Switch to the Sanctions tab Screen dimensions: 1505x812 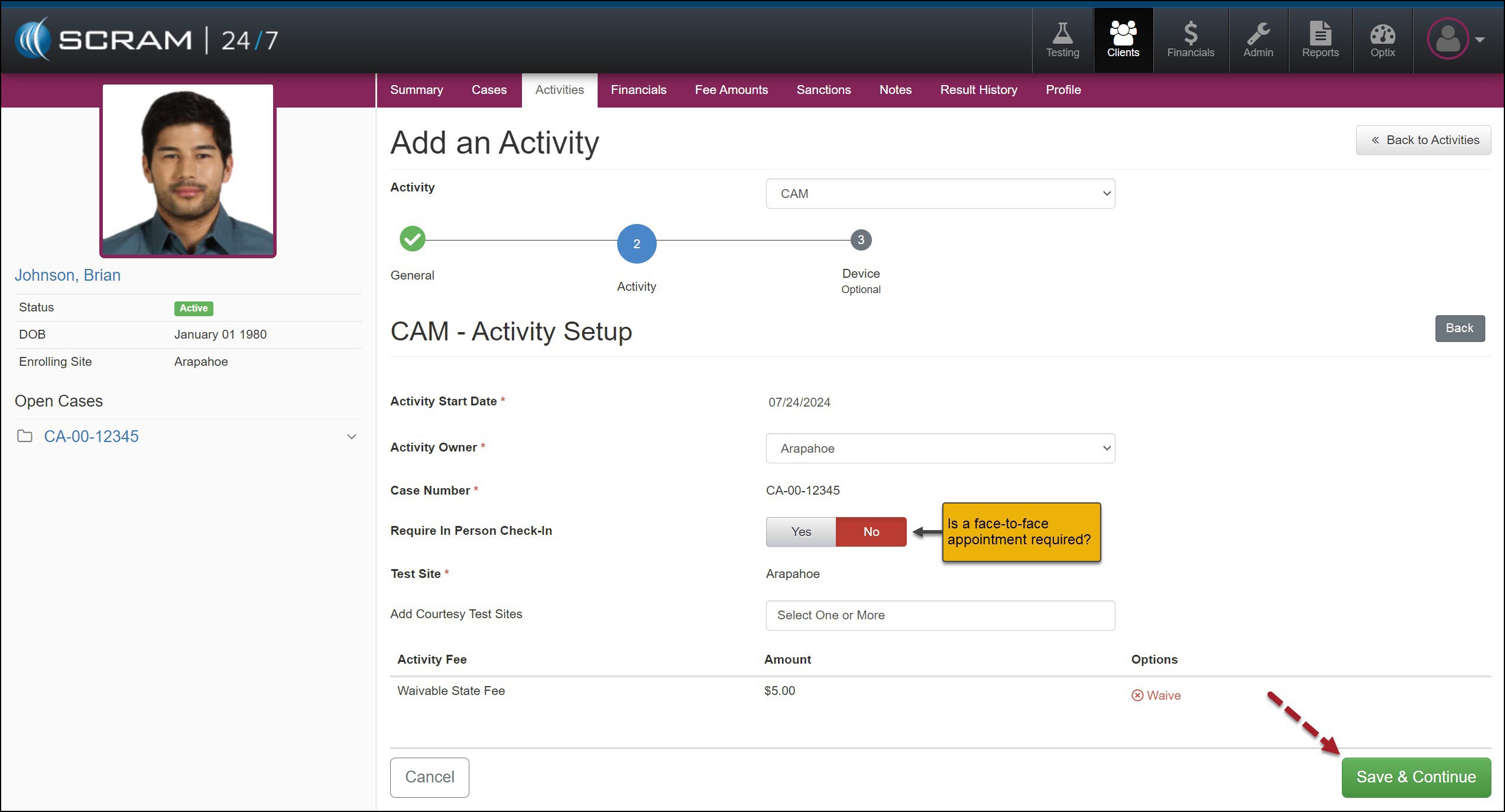(823, 90)
